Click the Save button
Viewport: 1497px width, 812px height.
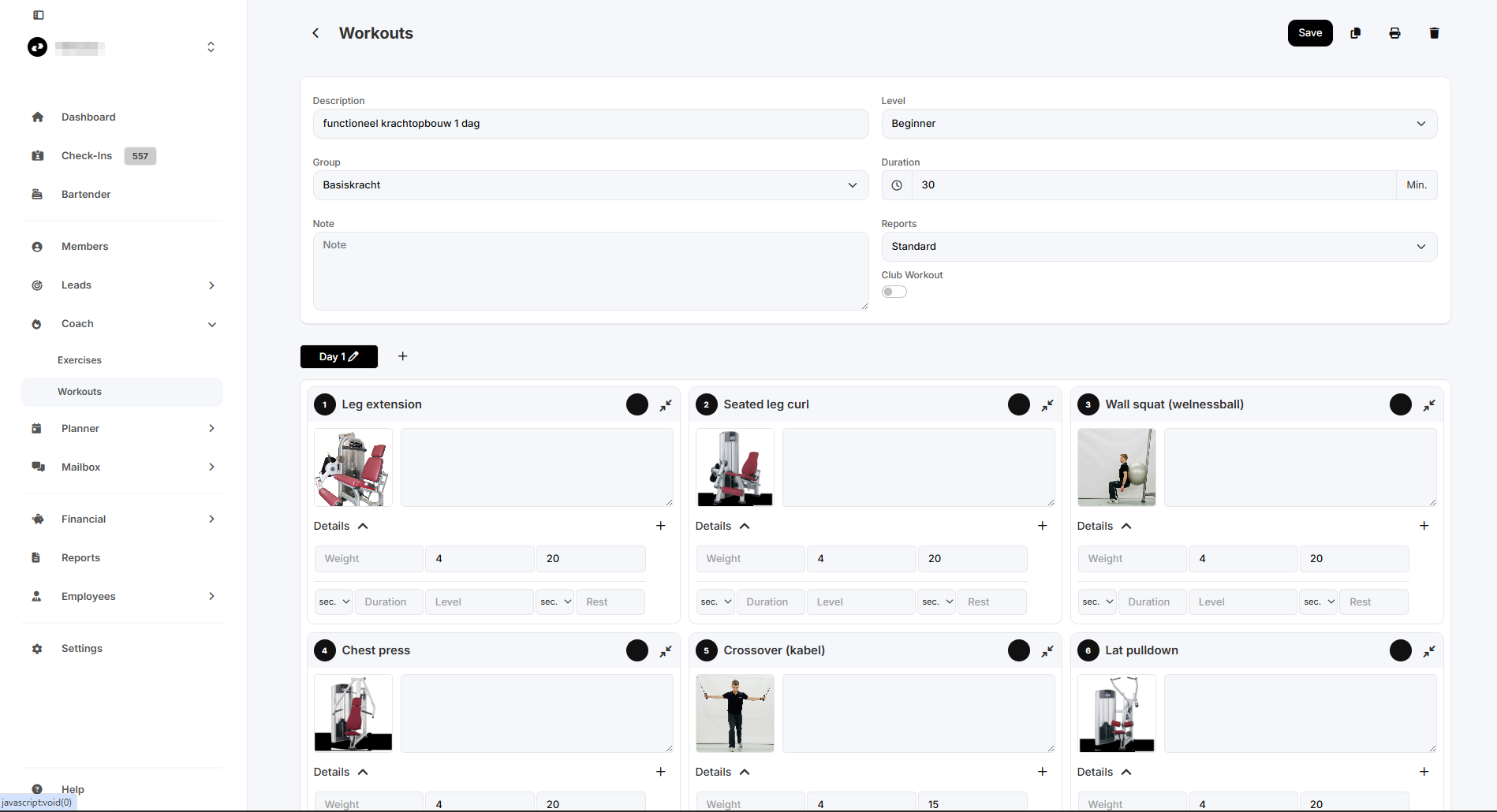1310,33
